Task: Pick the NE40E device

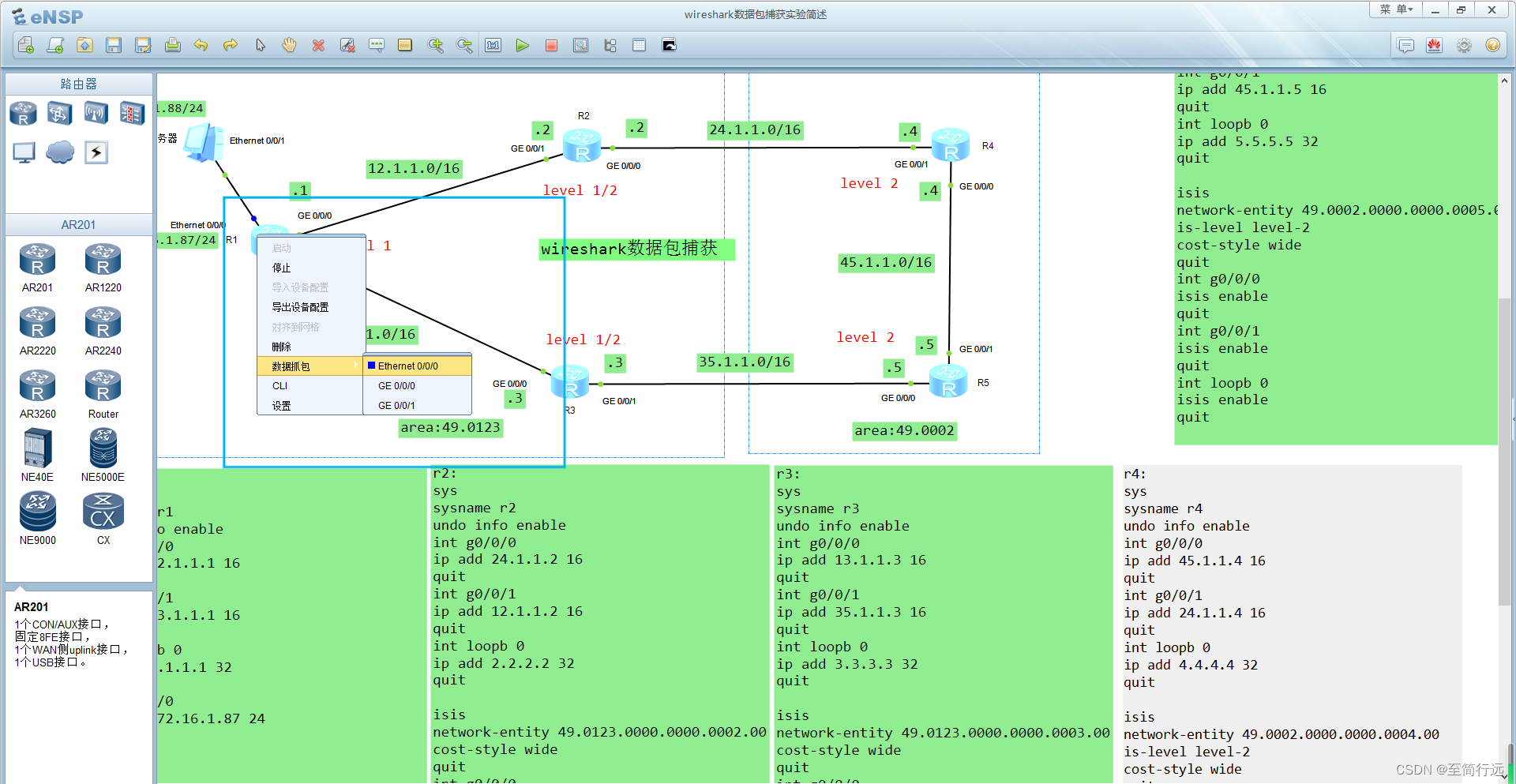Action: pyautogui.click(x=37, y=456)
